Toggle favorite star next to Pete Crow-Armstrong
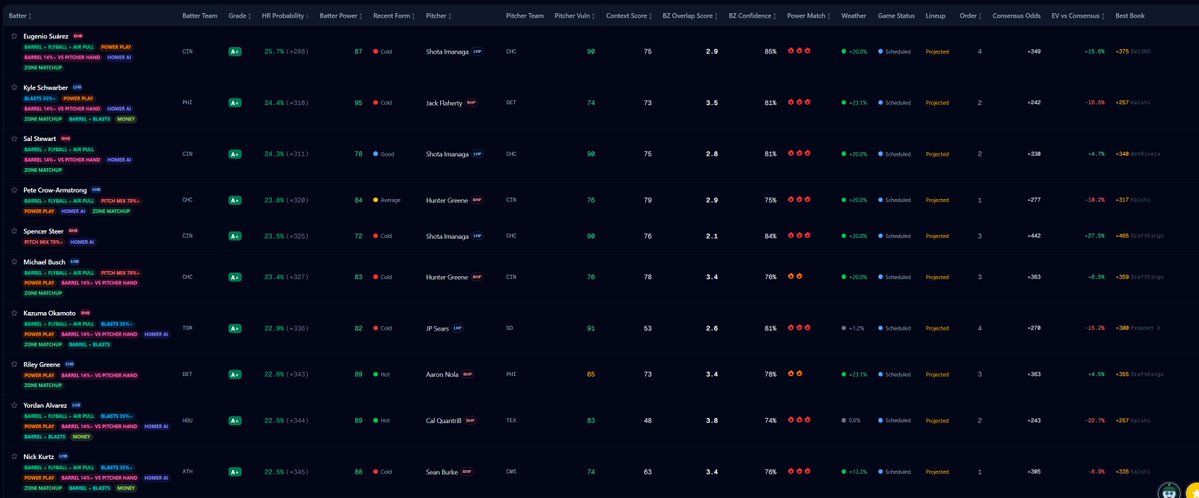This screenshot has height=498, width=1199. [x=14, y=190]
